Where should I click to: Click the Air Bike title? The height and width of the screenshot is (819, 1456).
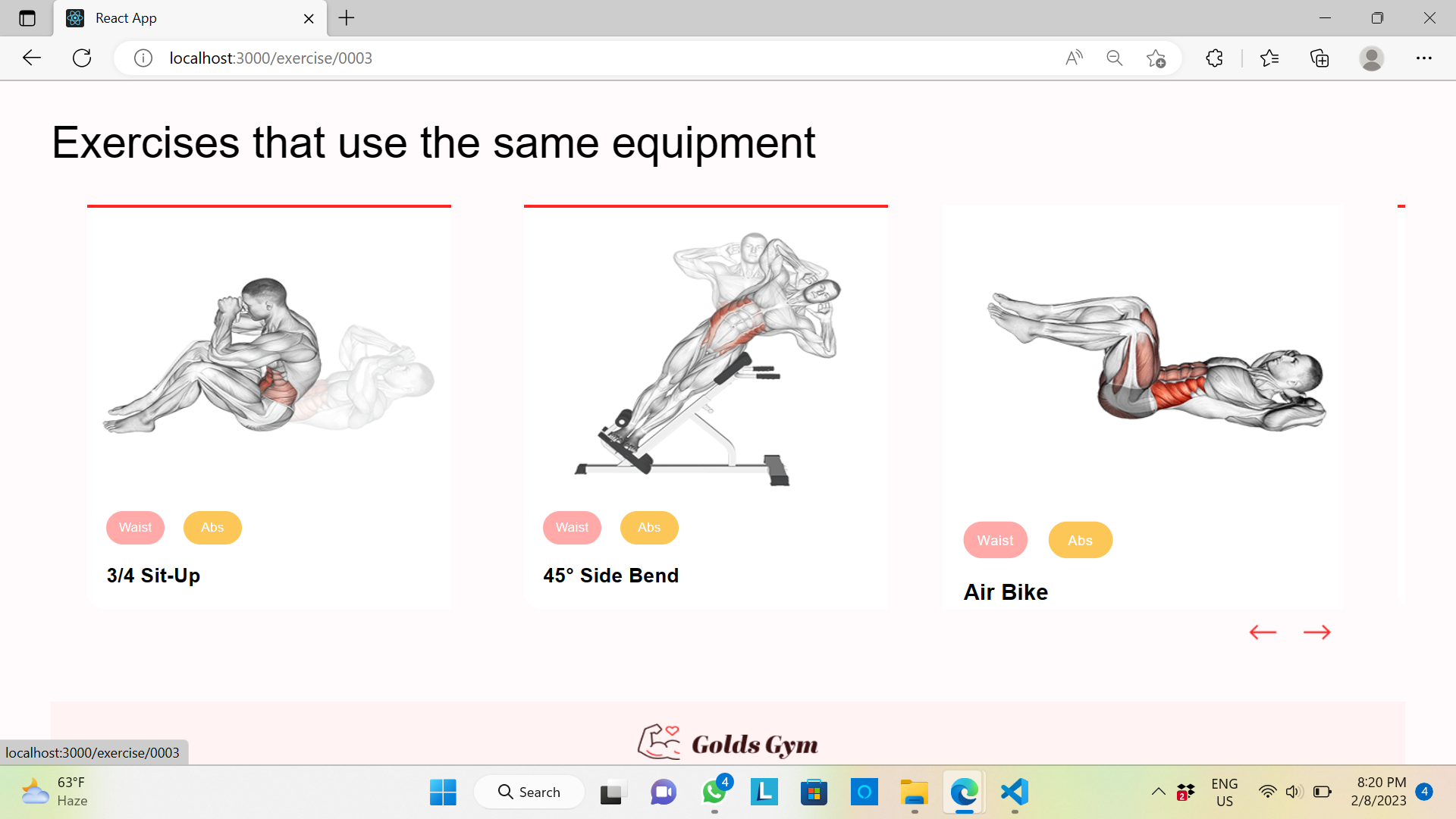(x=1006, y=592)
